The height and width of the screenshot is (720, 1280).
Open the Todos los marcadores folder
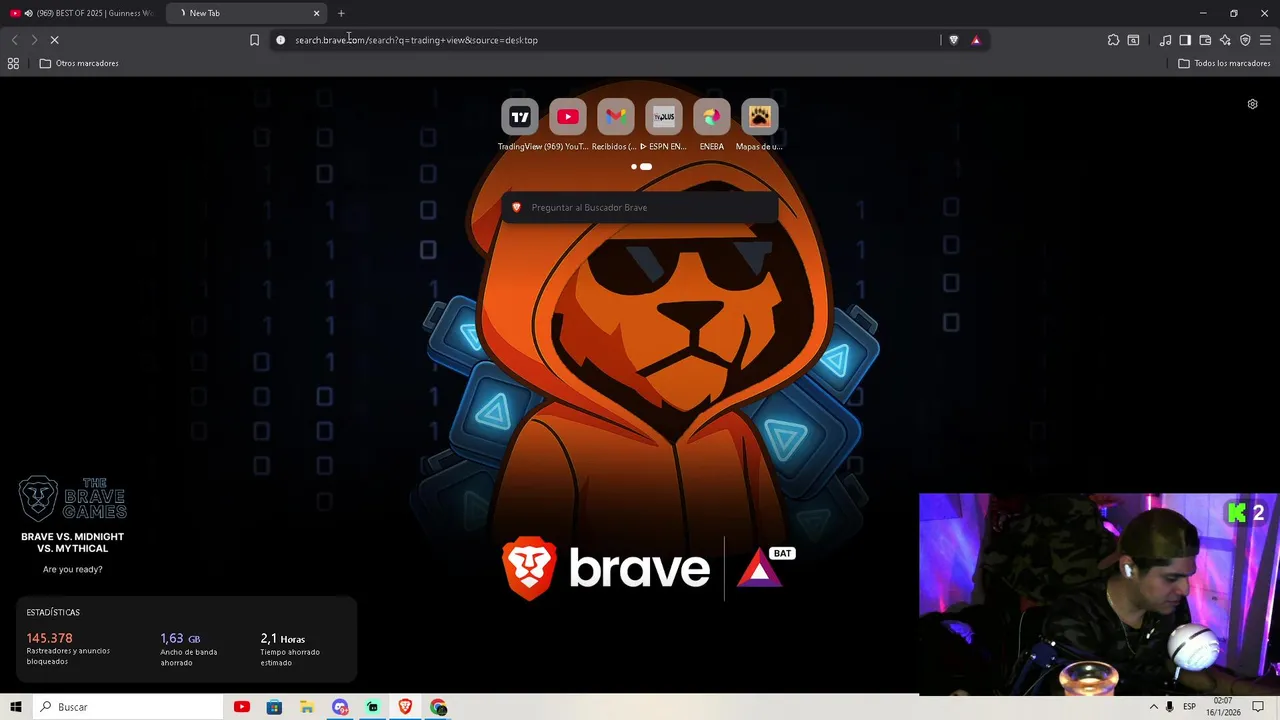click(x=1224, y=63)
